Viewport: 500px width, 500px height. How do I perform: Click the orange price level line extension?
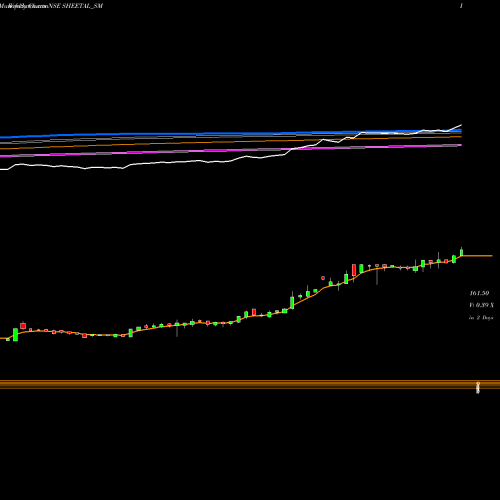pyautogui.click(x=478, y=256)
